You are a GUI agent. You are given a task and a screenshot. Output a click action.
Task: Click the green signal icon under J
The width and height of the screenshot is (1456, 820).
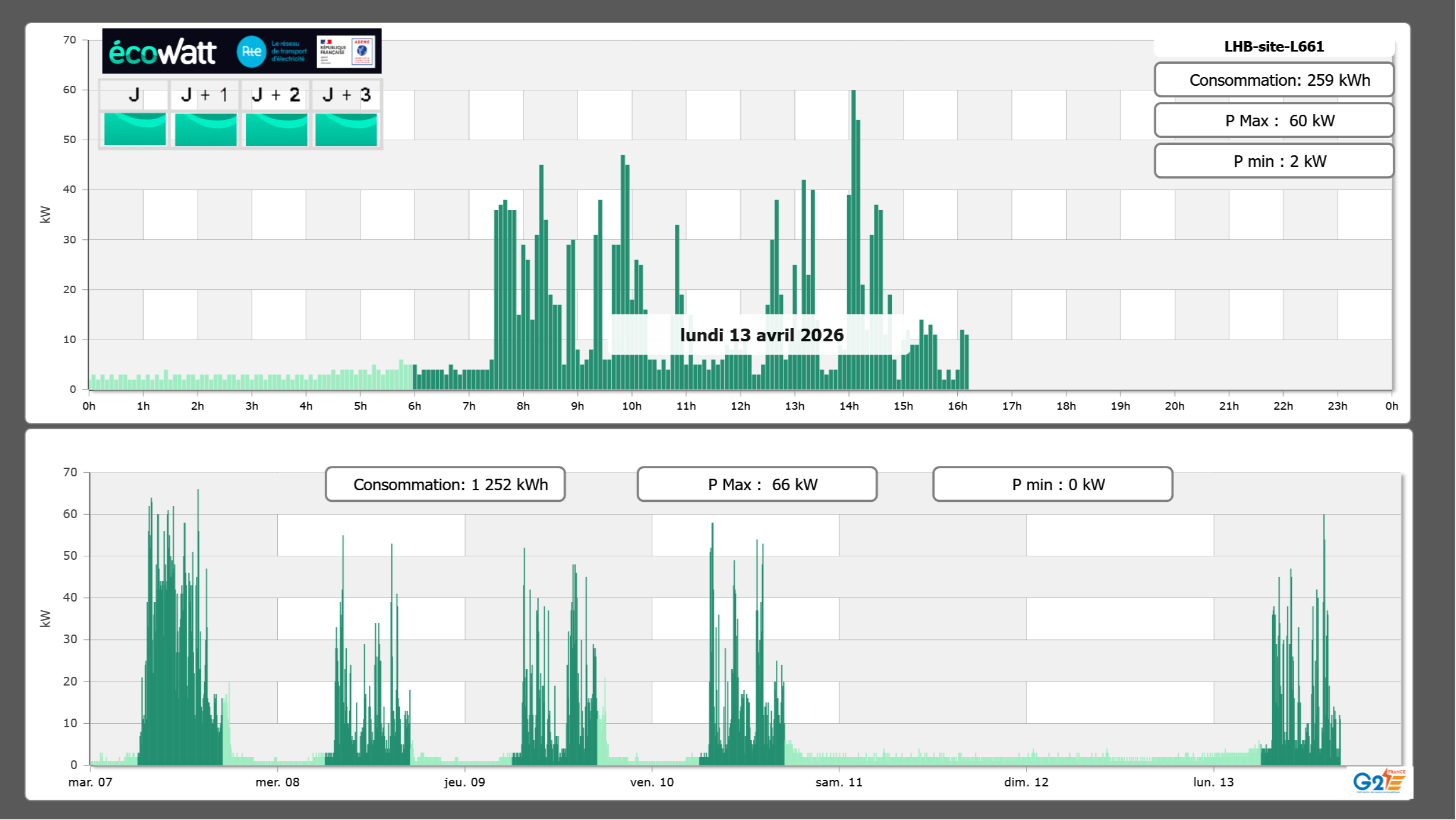click(135, 129)
